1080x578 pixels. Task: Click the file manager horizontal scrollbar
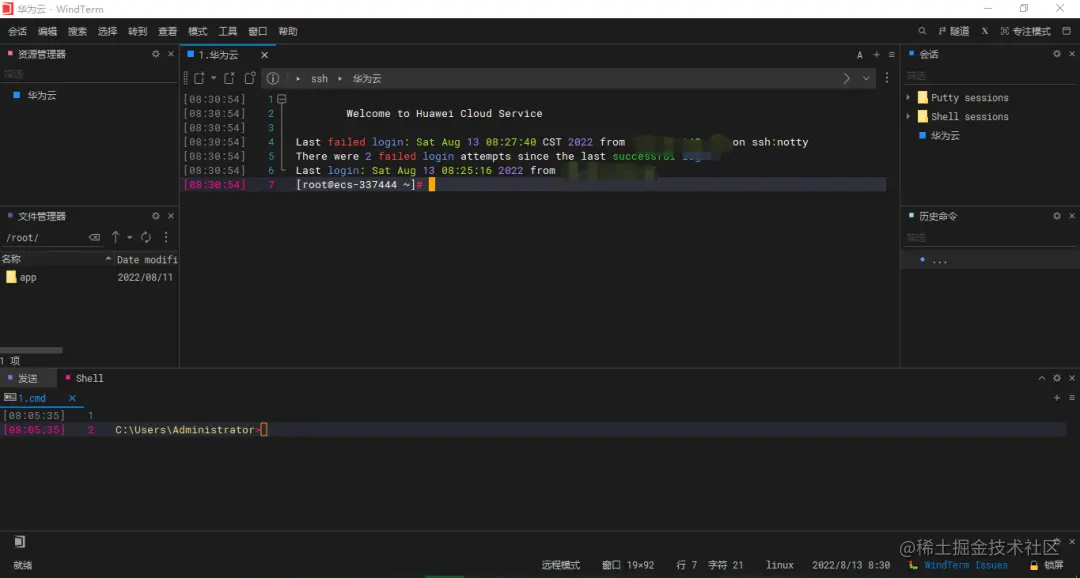31,350
